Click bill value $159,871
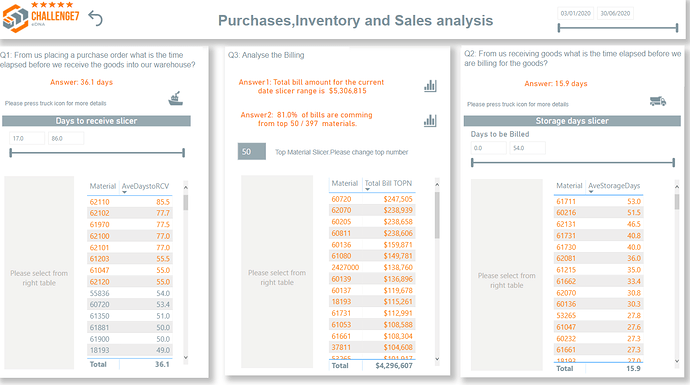This screenshot has width=690, height=385. [x=398, y=245]
